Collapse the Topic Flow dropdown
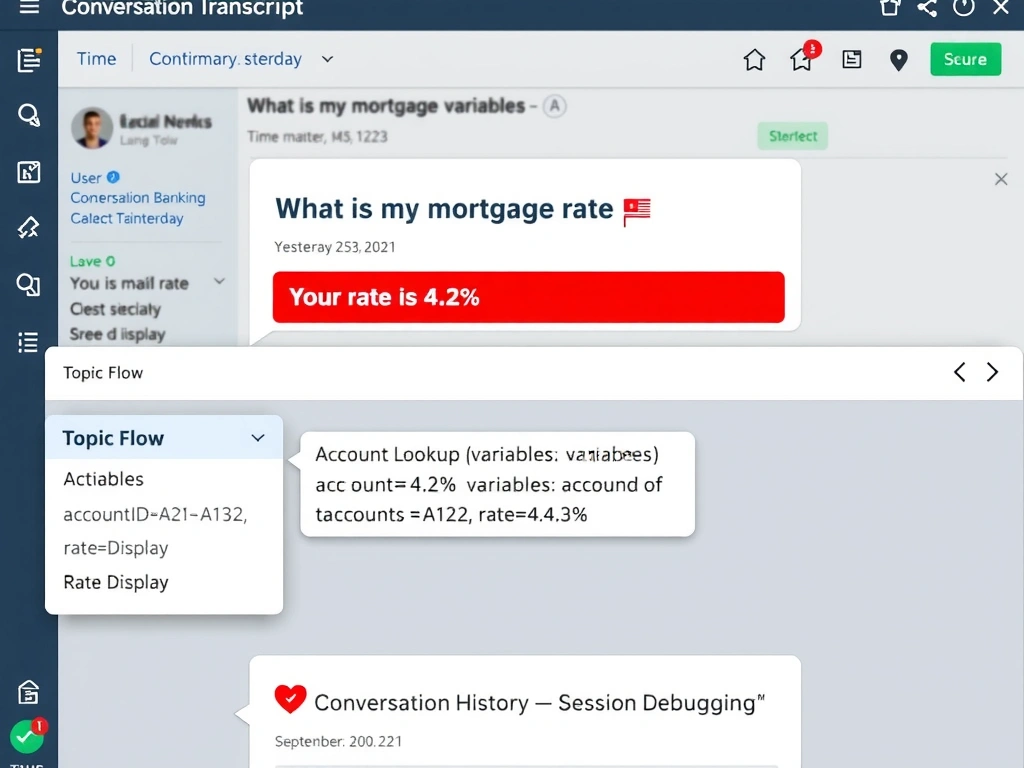Screen dimensions: 1024x768 [x=258, y=438]
